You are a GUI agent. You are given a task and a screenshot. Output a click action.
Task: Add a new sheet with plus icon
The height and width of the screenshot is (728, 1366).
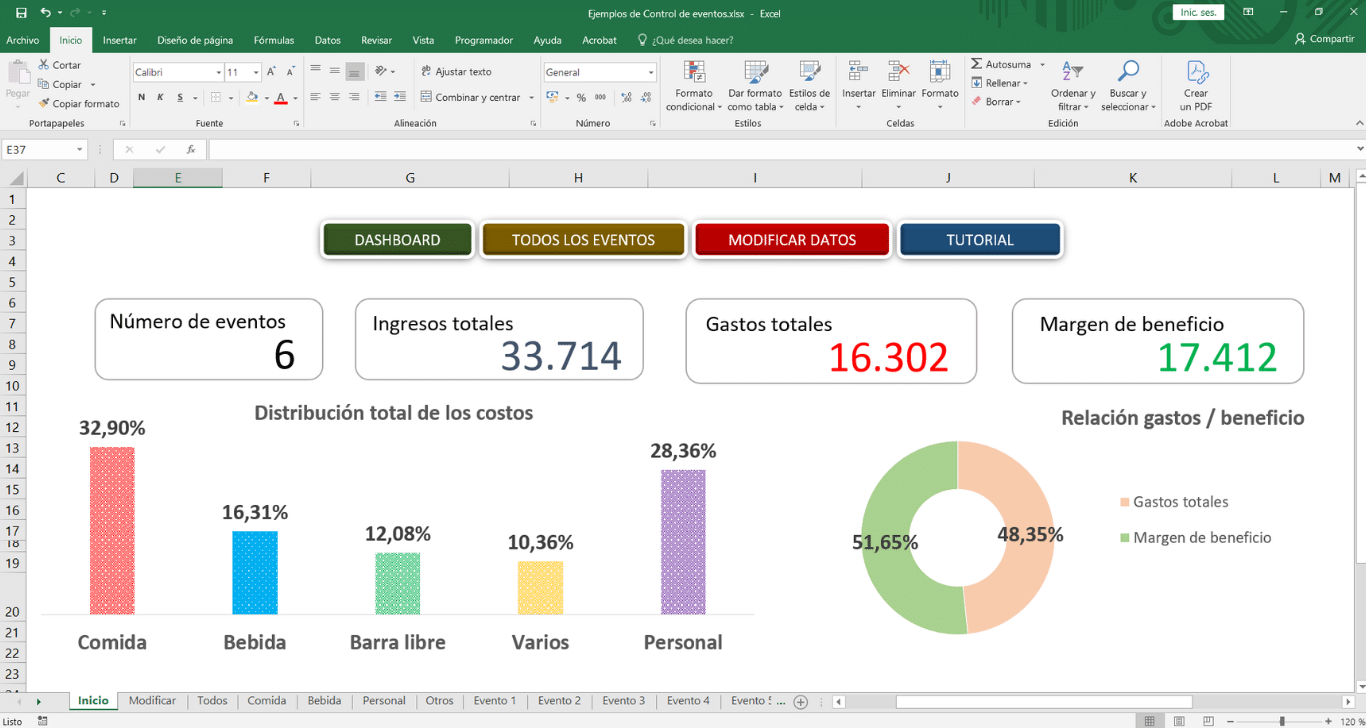(x=800, y=702)
